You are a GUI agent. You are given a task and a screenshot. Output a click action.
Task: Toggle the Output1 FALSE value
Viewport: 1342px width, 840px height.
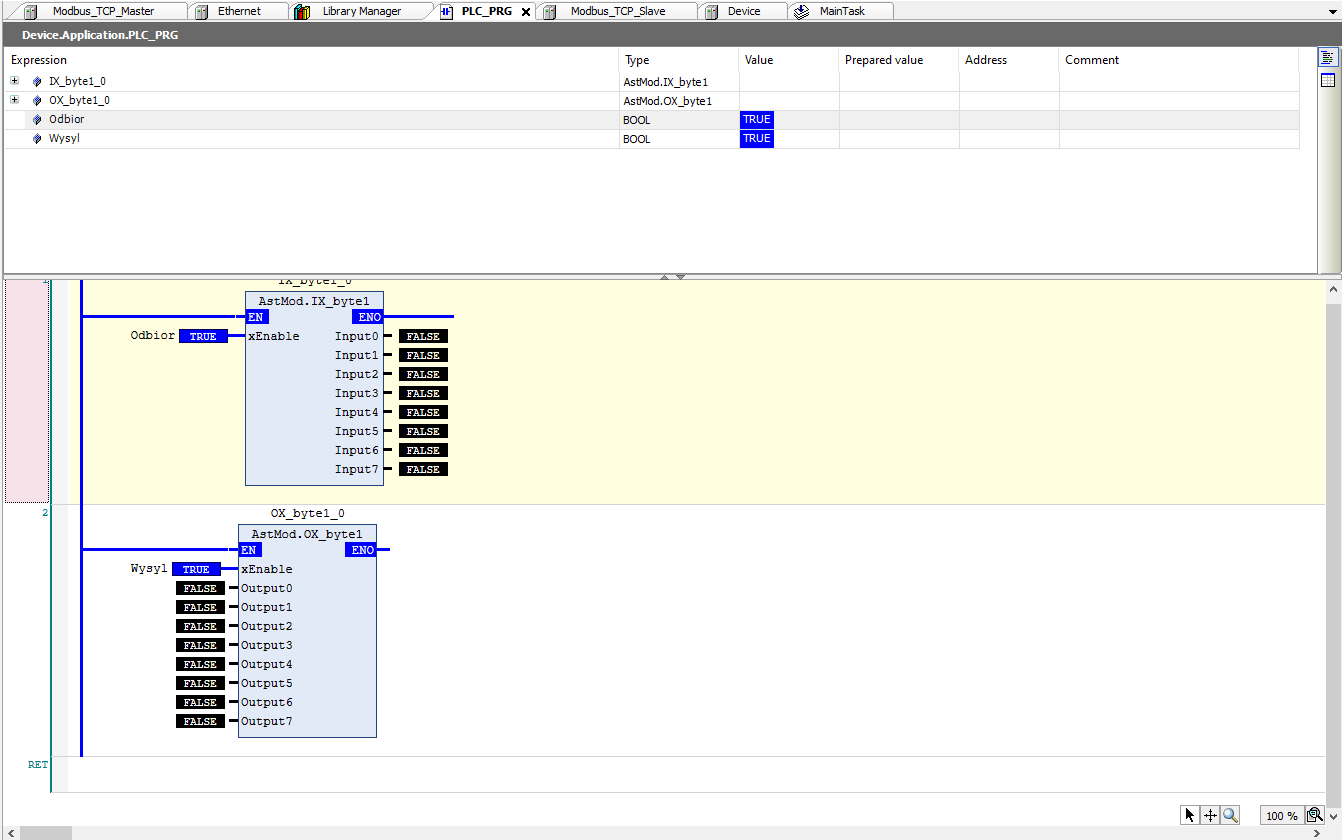200,607
